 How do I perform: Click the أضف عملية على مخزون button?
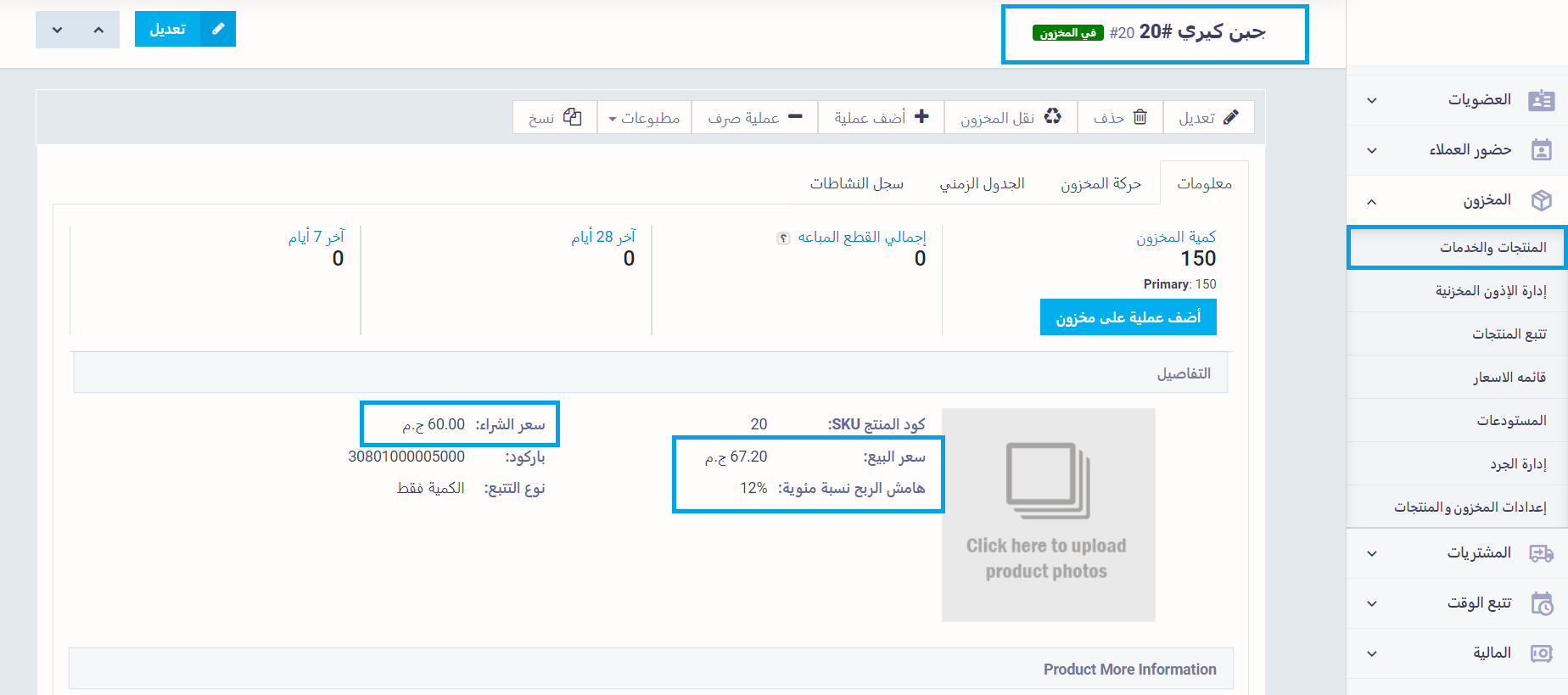point(1128,317)
